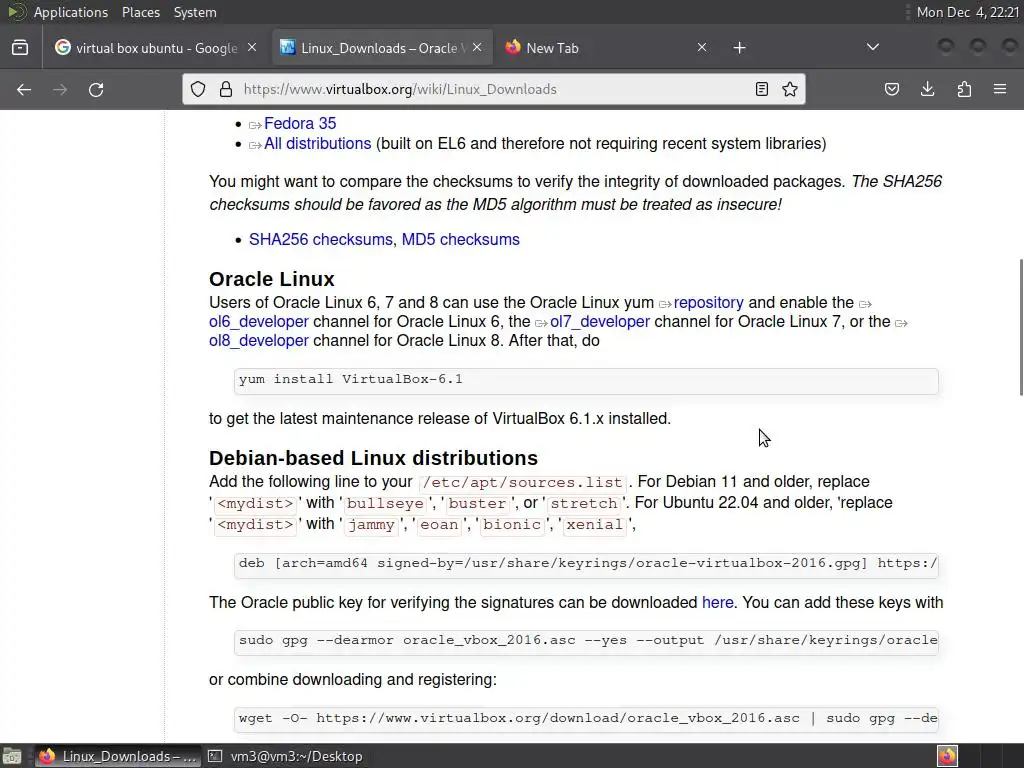Bookmark this page with the star
Screen dimensions: 1024x768
pos(790,89)
